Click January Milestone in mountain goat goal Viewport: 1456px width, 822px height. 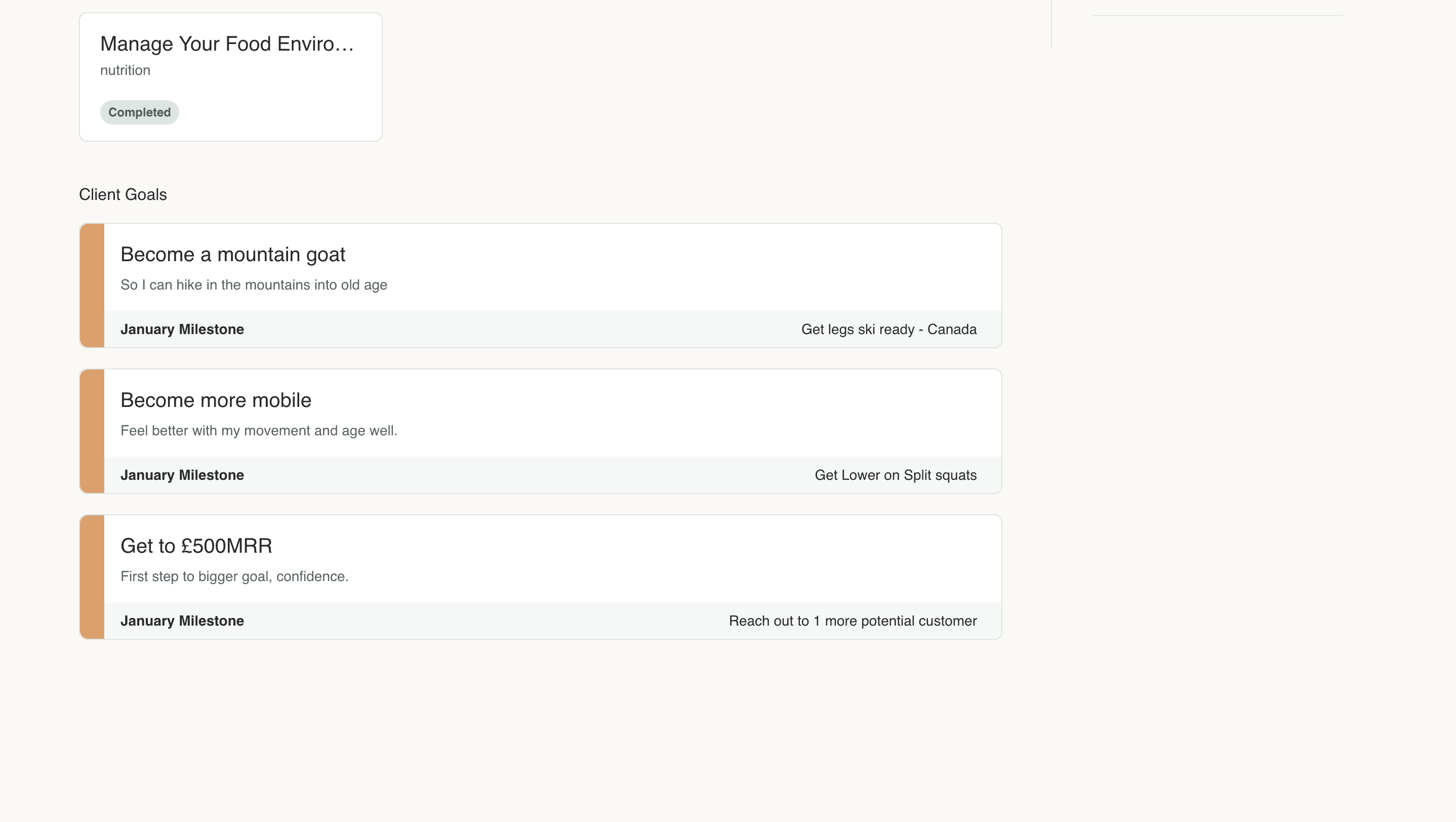tap(182, 330)
